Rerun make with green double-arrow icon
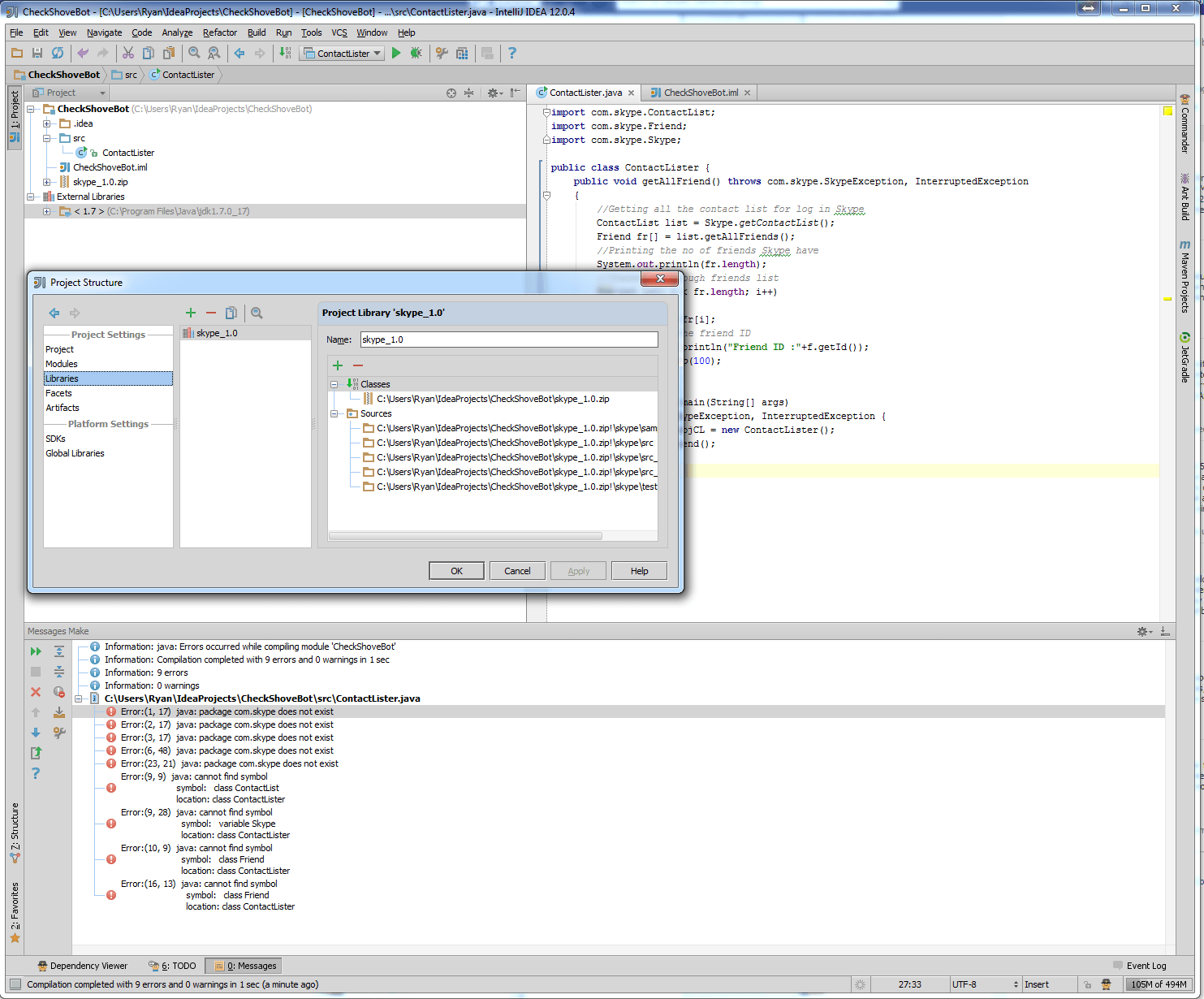This screenshot has height=999, width=1204. coord(36,651)
